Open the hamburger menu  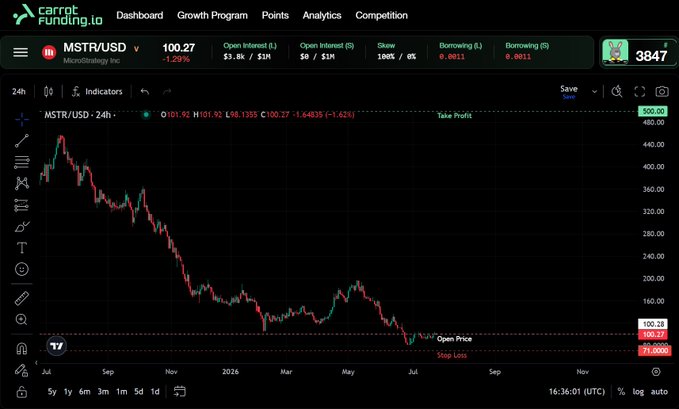[x=20, y=52]
